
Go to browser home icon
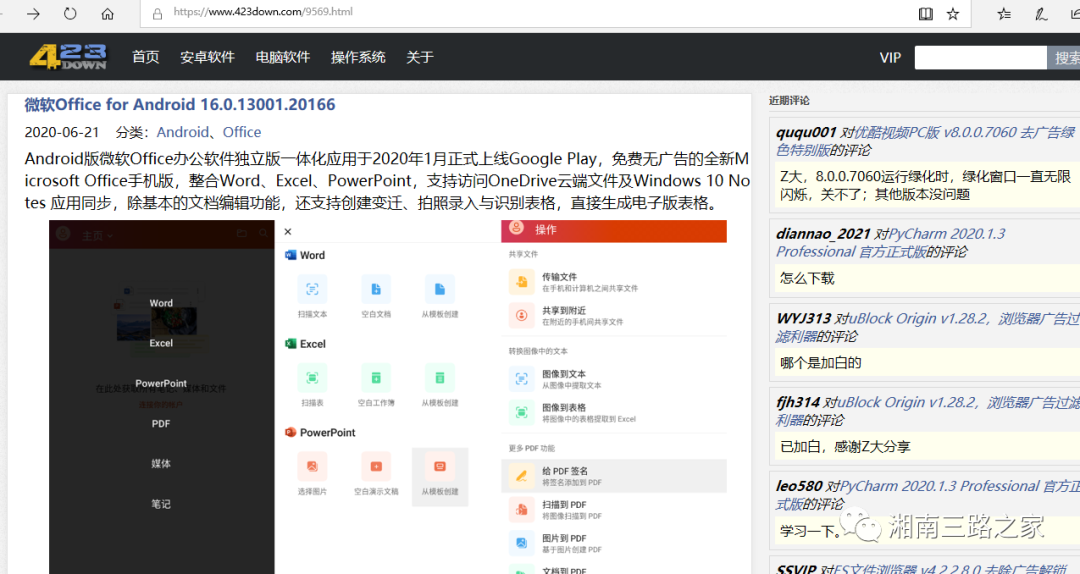click(x=107, y=14)
